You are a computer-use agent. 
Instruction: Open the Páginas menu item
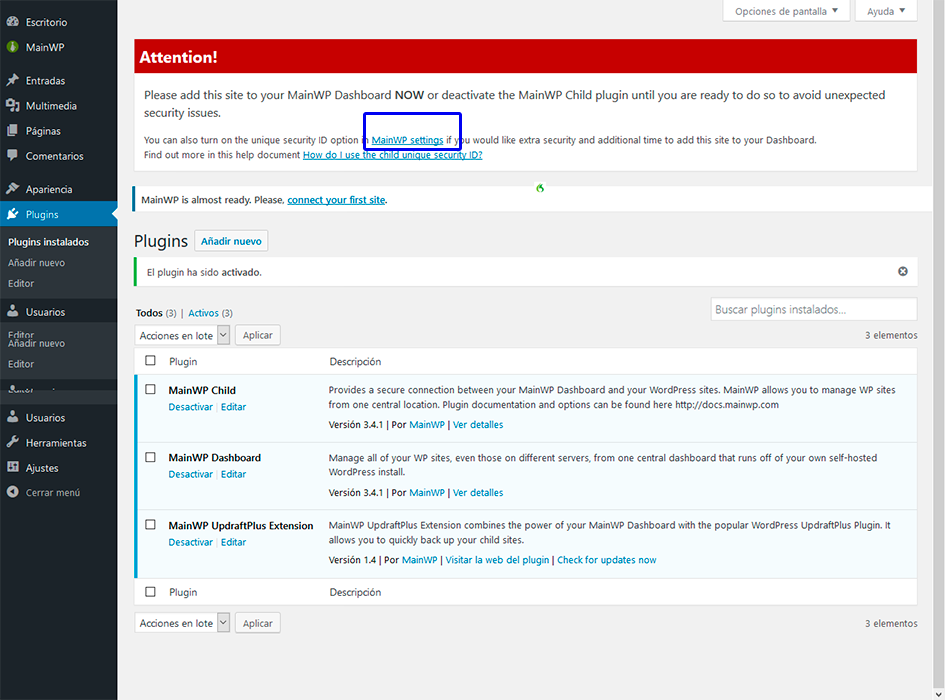[43, 131]
